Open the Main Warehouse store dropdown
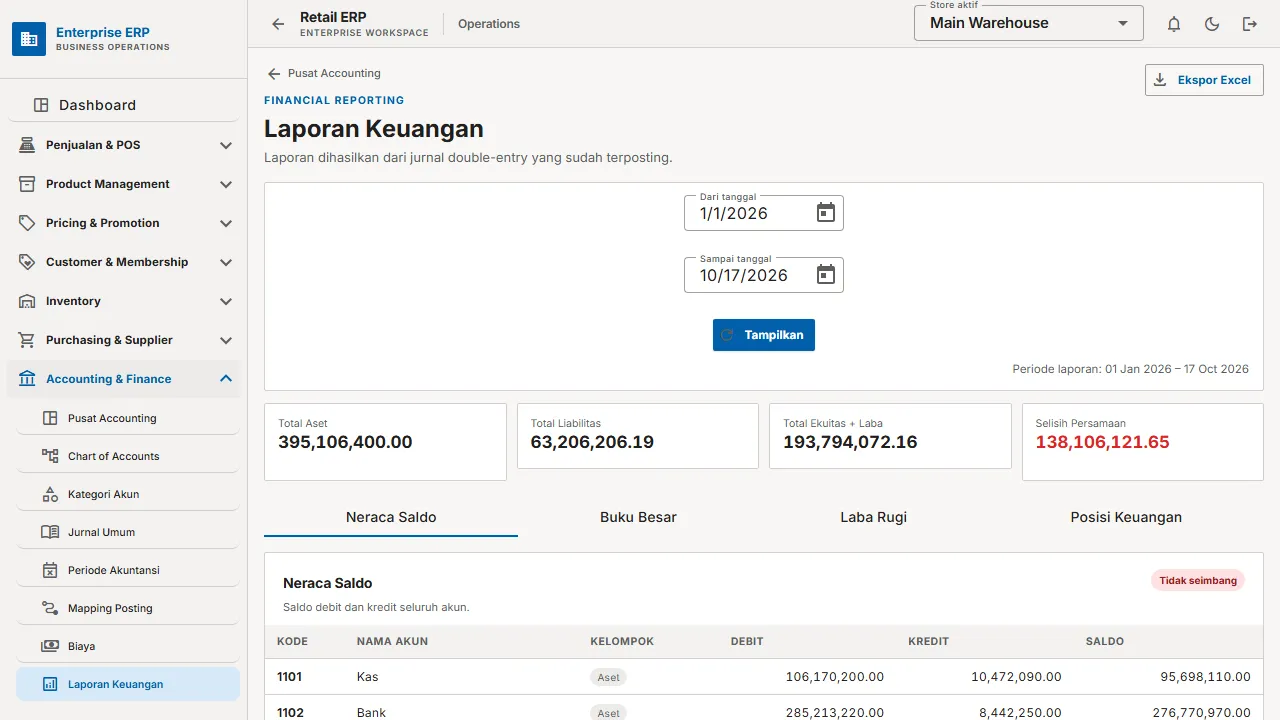1280x720 pixels. pyautogui.click(x=1029, y=23)
